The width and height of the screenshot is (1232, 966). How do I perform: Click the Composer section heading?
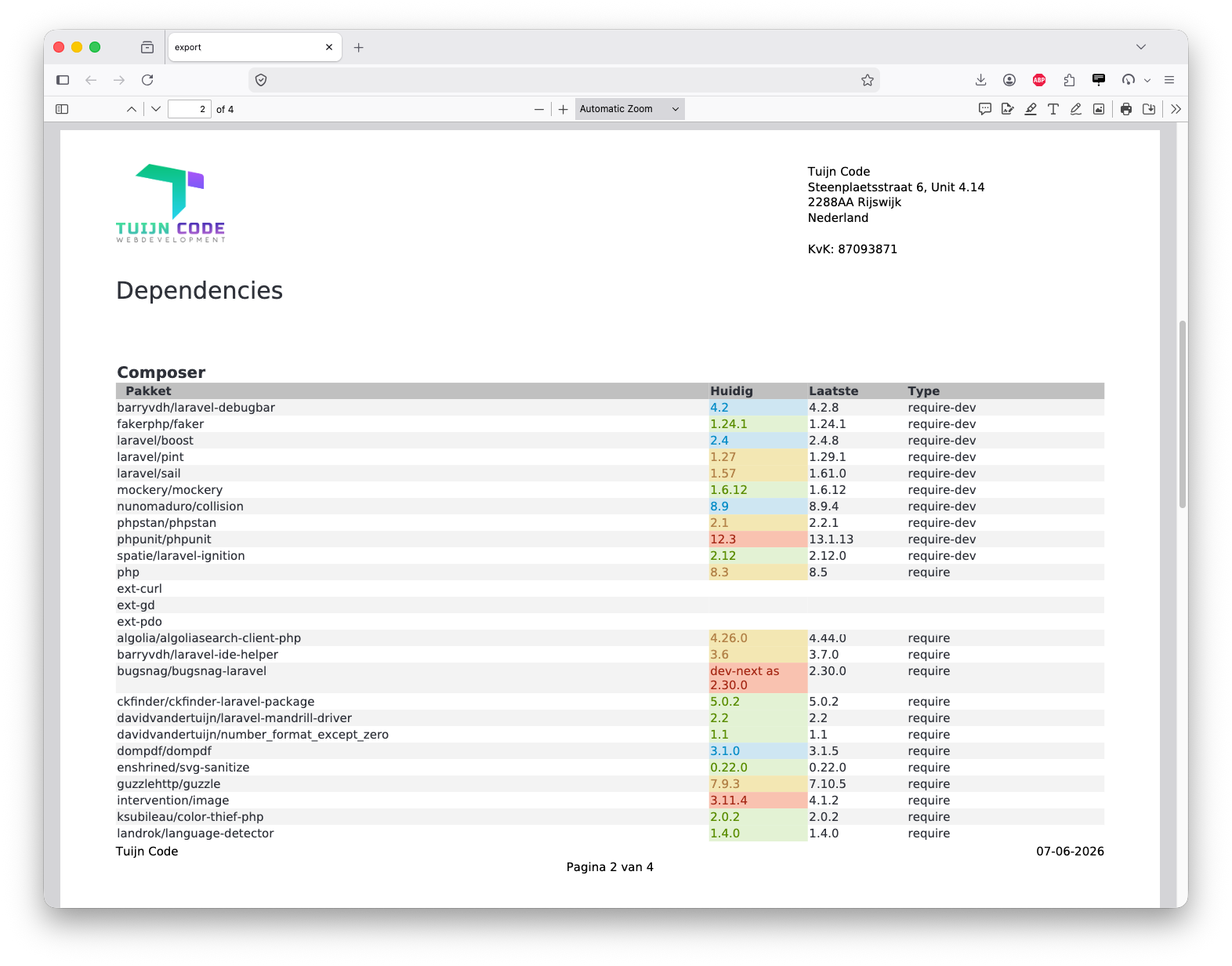click(x=161, y=372)
